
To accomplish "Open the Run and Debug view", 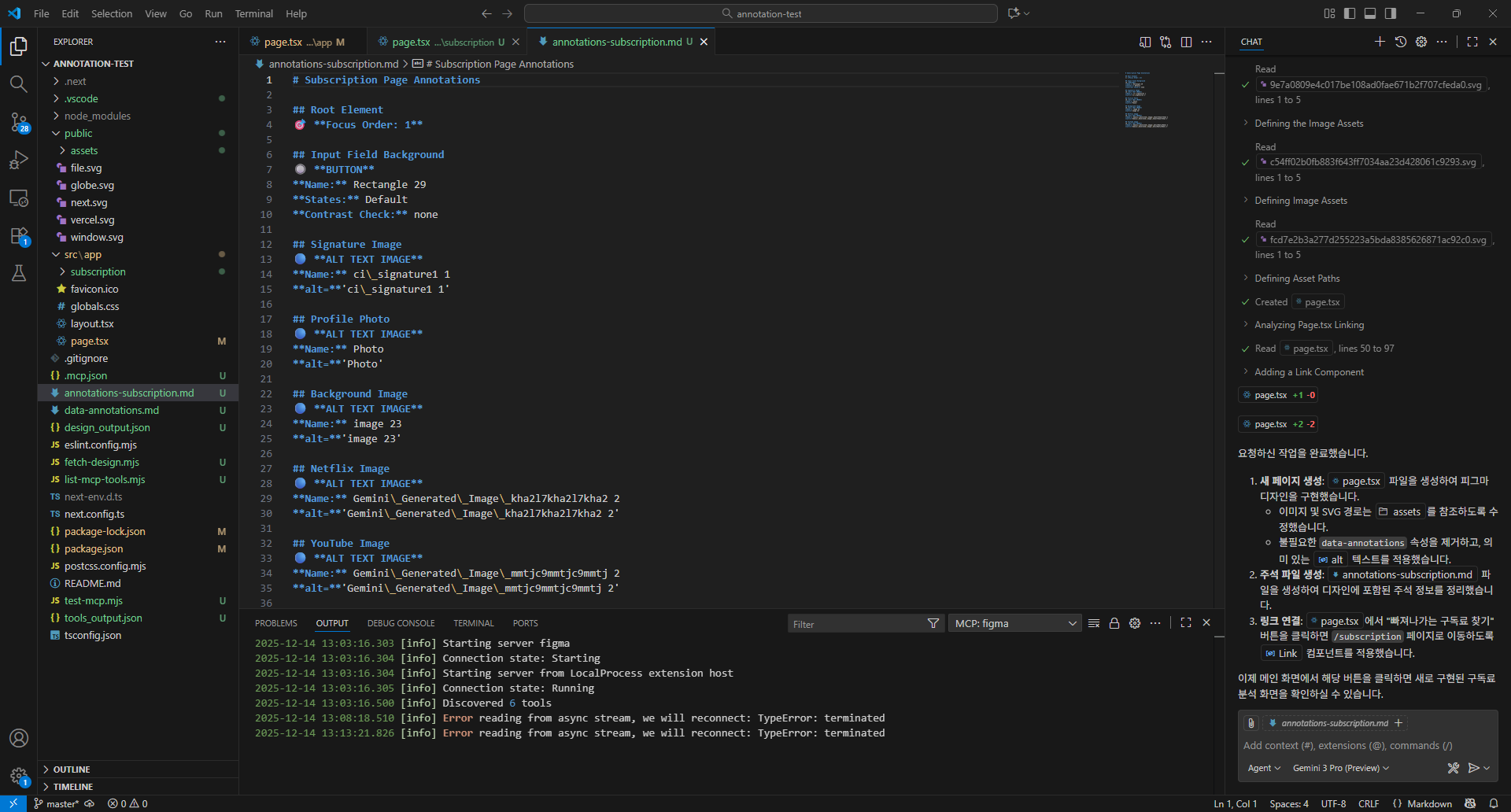I will (x=19, y=160).
